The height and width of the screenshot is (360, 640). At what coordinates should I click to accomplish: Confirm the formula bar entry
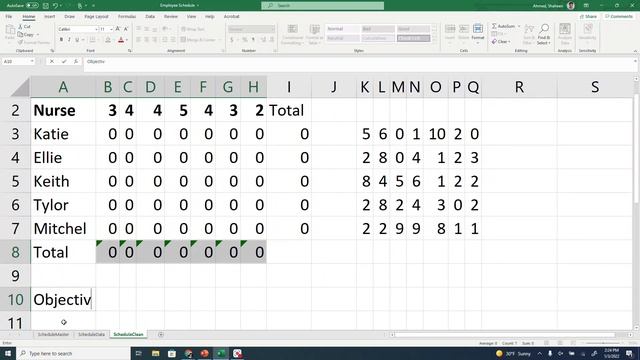click(64, 61)
